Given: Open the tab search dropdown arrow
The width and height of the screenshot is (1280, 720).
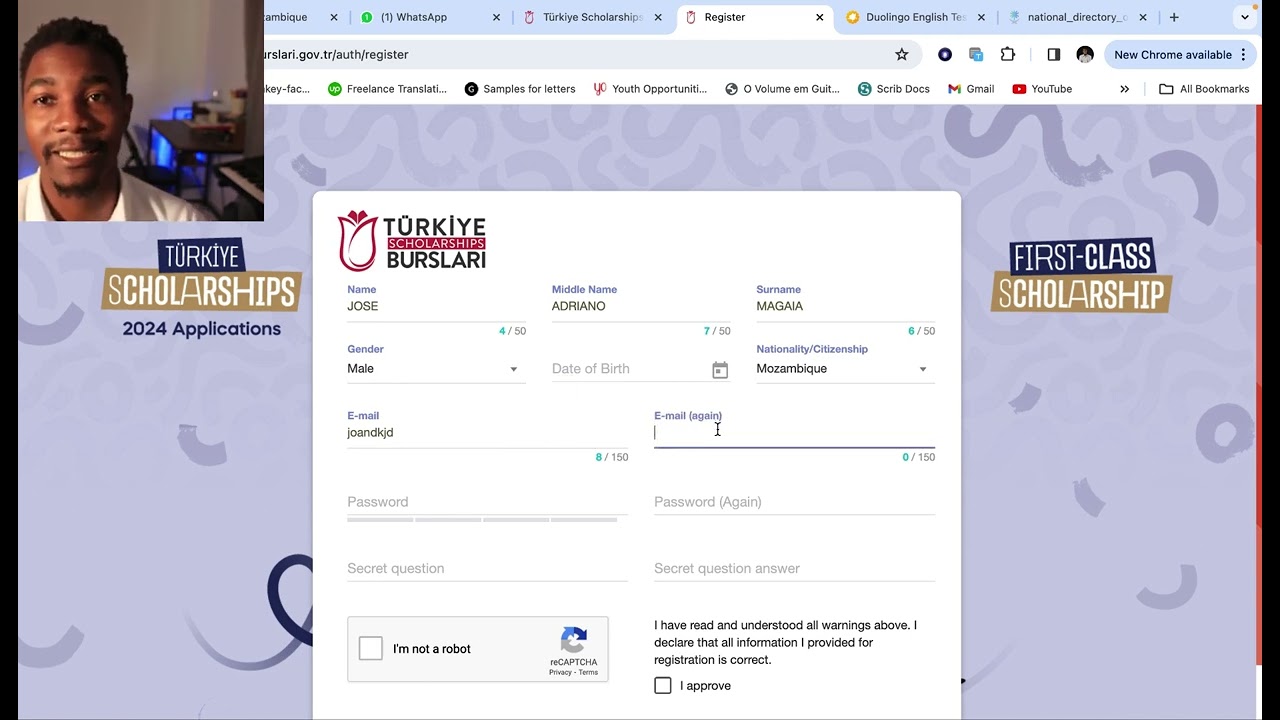Looking at the screenshot, I should coord(1245,17).
